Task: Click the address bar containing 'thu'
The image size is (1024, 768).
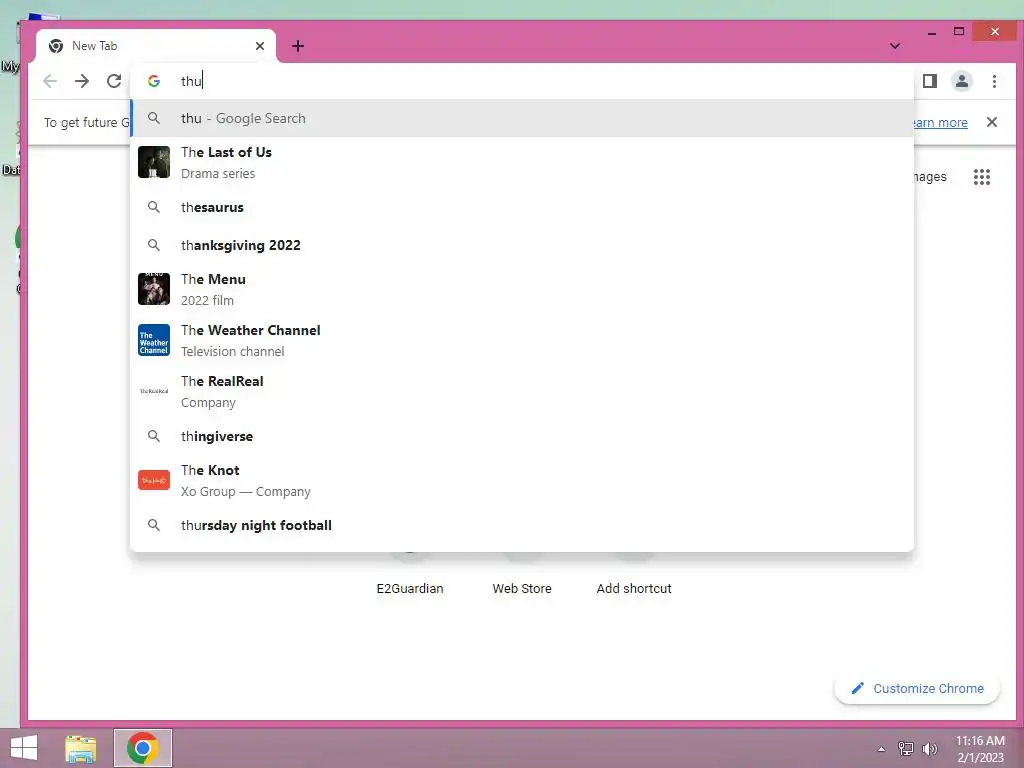Action: (x=522, y=81)
